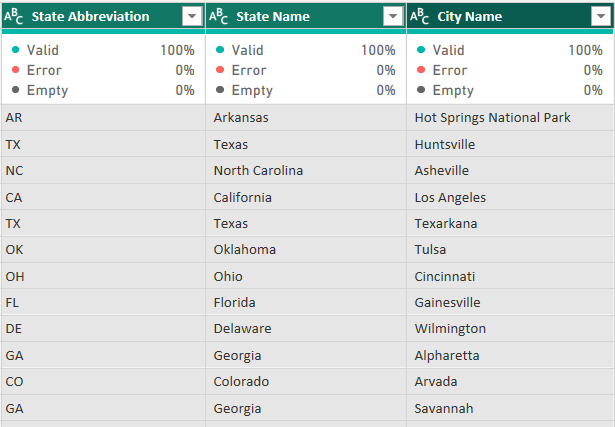Open the State Abbreviation column filter dropdown
The image size is (615, 427).
tap(192, 16)
